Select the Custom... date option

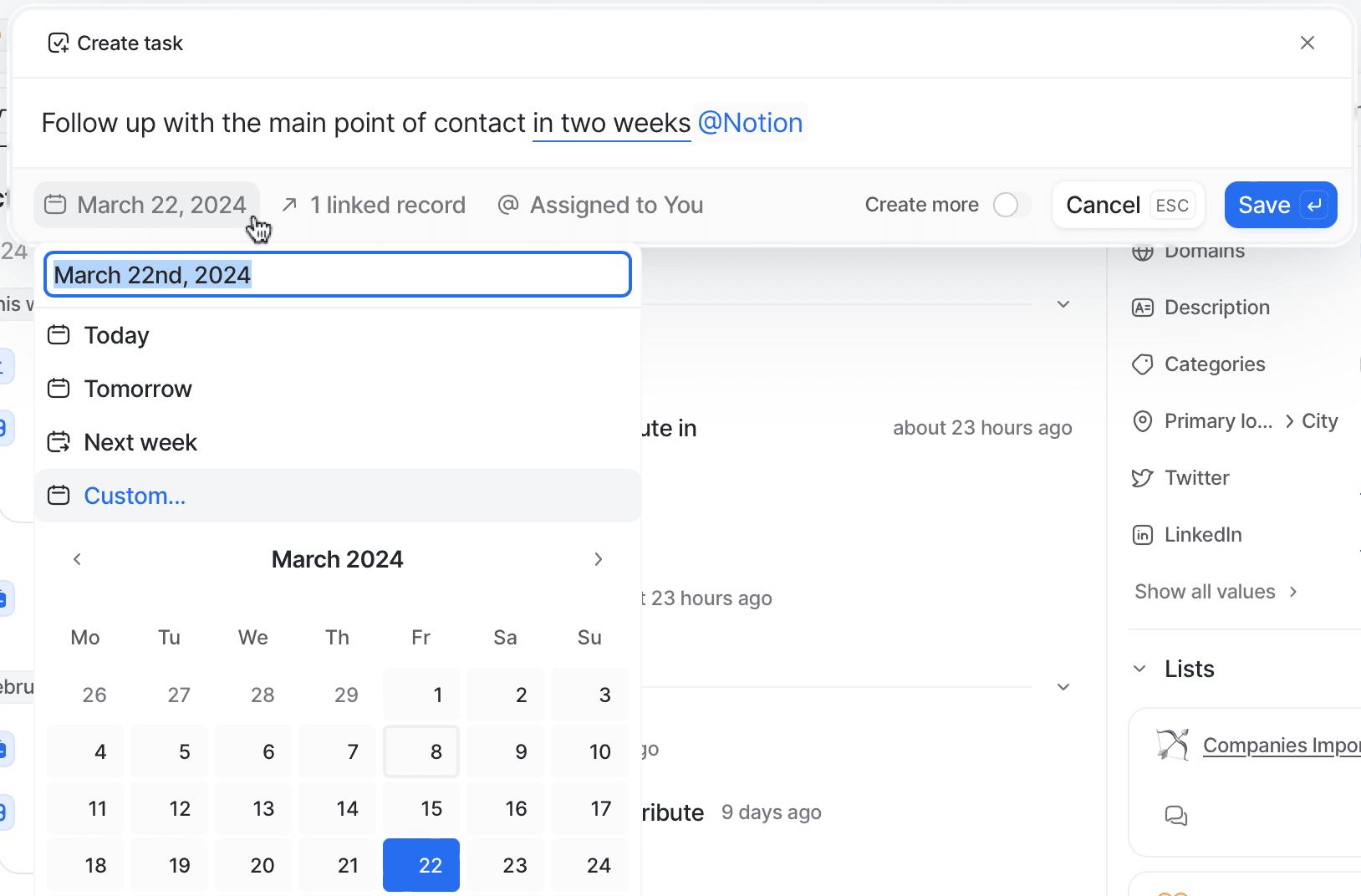(x=135, y=495)
